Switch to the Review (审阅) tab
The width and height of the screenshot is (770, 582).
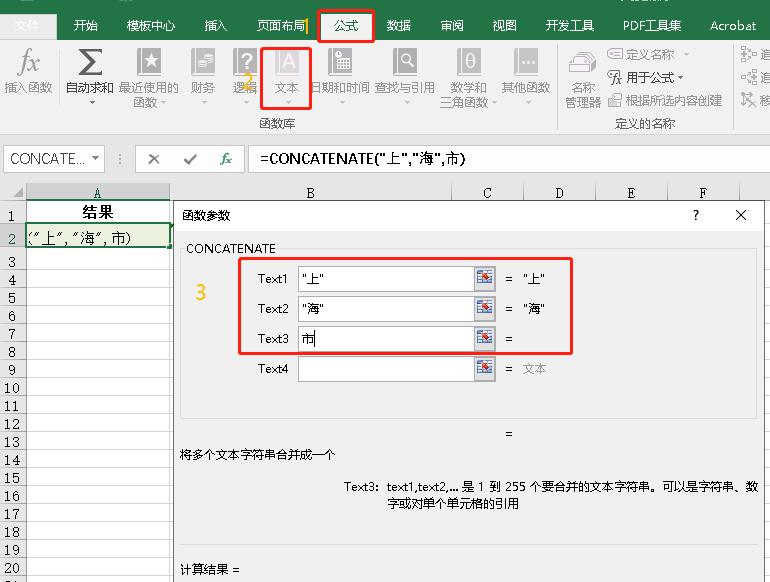(452, 26)
